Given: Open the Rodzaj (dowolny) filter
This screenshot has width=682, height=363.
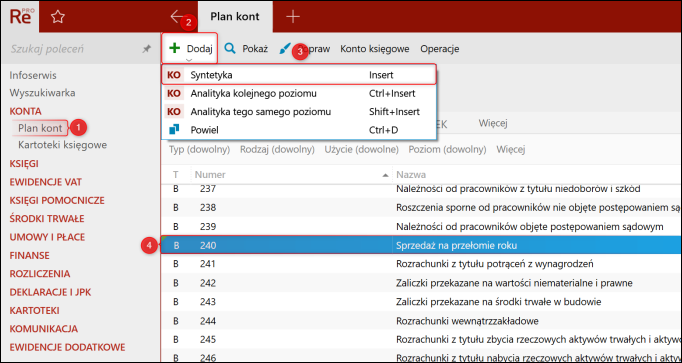Looking at the screenshot, I should point(277,150).
